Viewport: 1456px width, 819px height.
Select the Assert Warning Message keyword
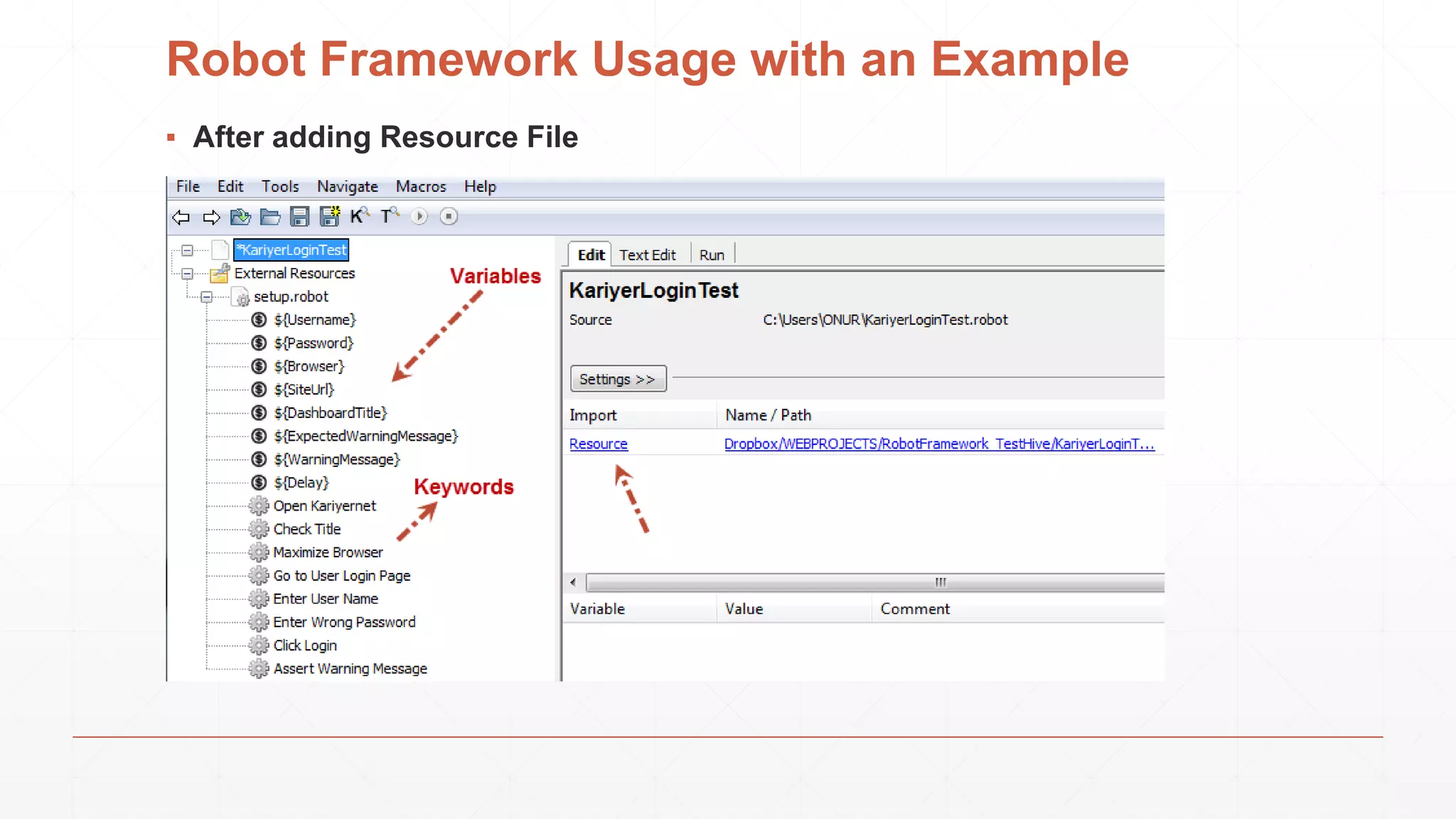[350, 669]
